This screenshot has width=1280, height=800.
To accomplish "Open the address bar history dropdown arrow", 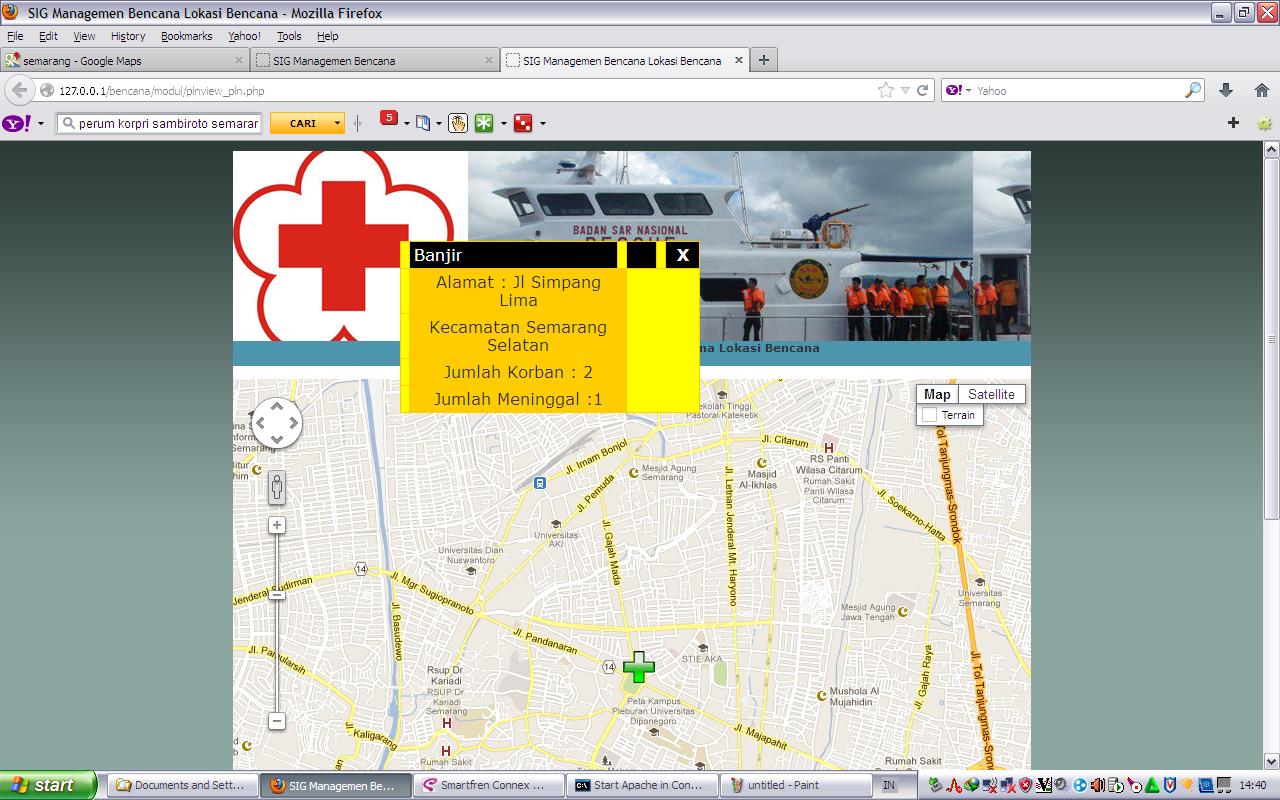I will [905, 90].
